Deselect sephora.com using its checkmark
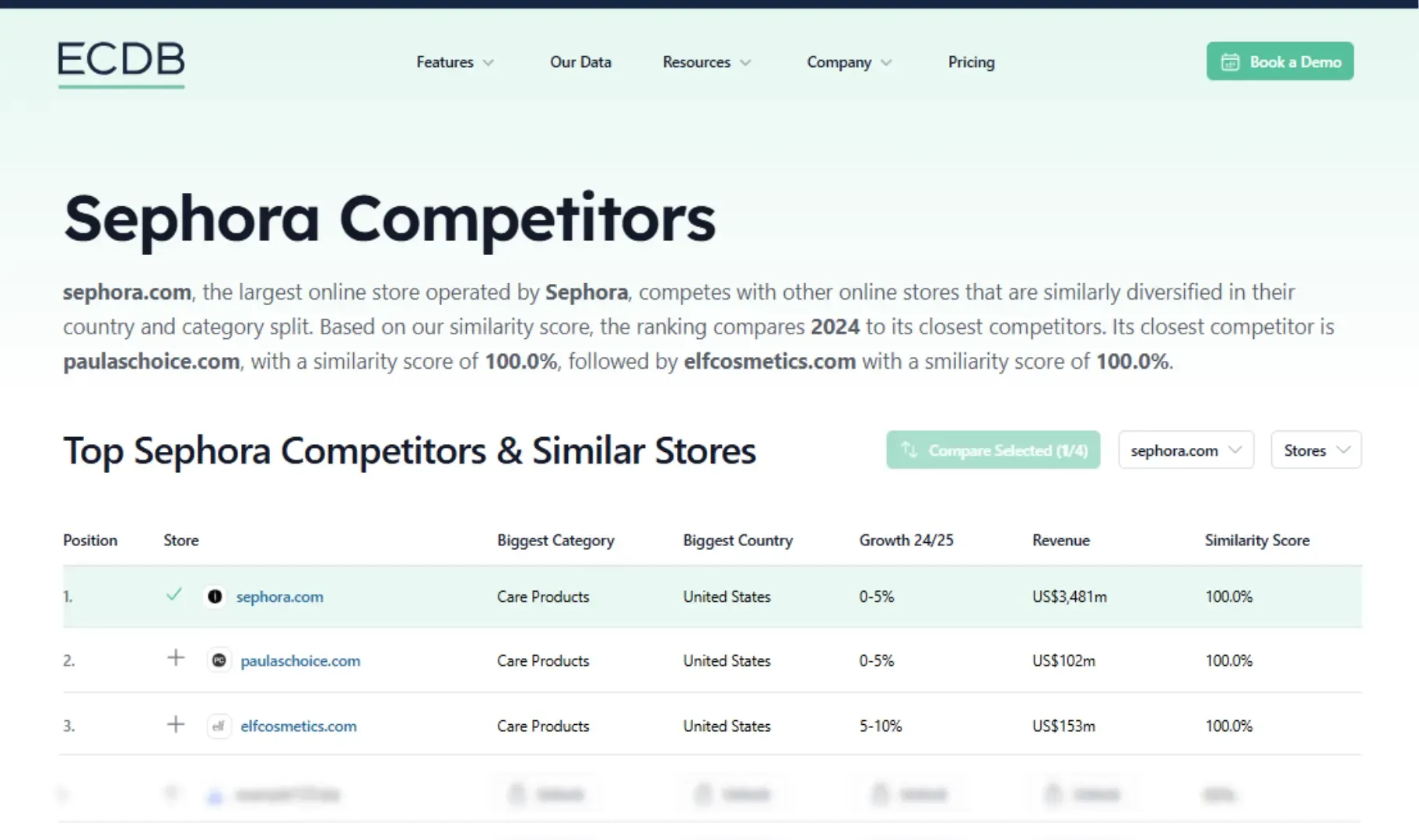Viewport: 1419px width, 840px height. pos(174,595)
